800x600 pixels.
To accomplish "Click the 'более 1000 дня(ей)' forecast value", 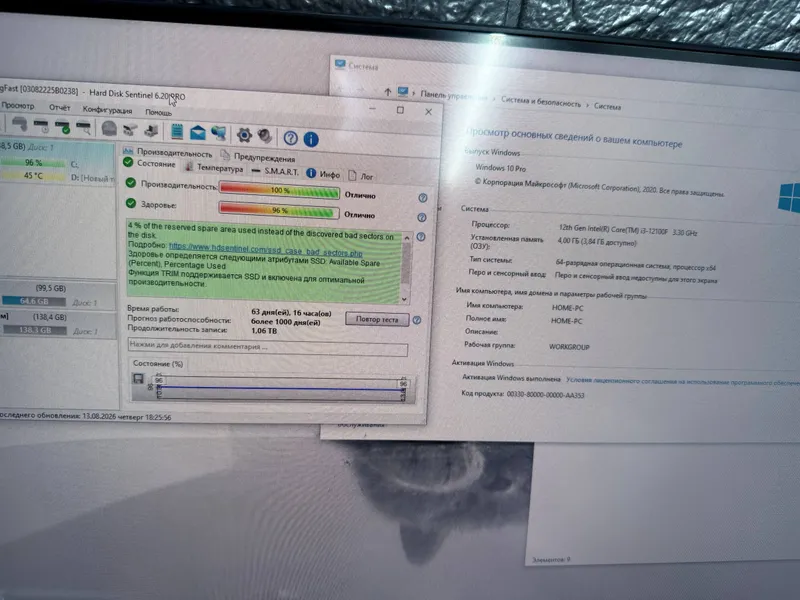I will (x=286, y=321).
